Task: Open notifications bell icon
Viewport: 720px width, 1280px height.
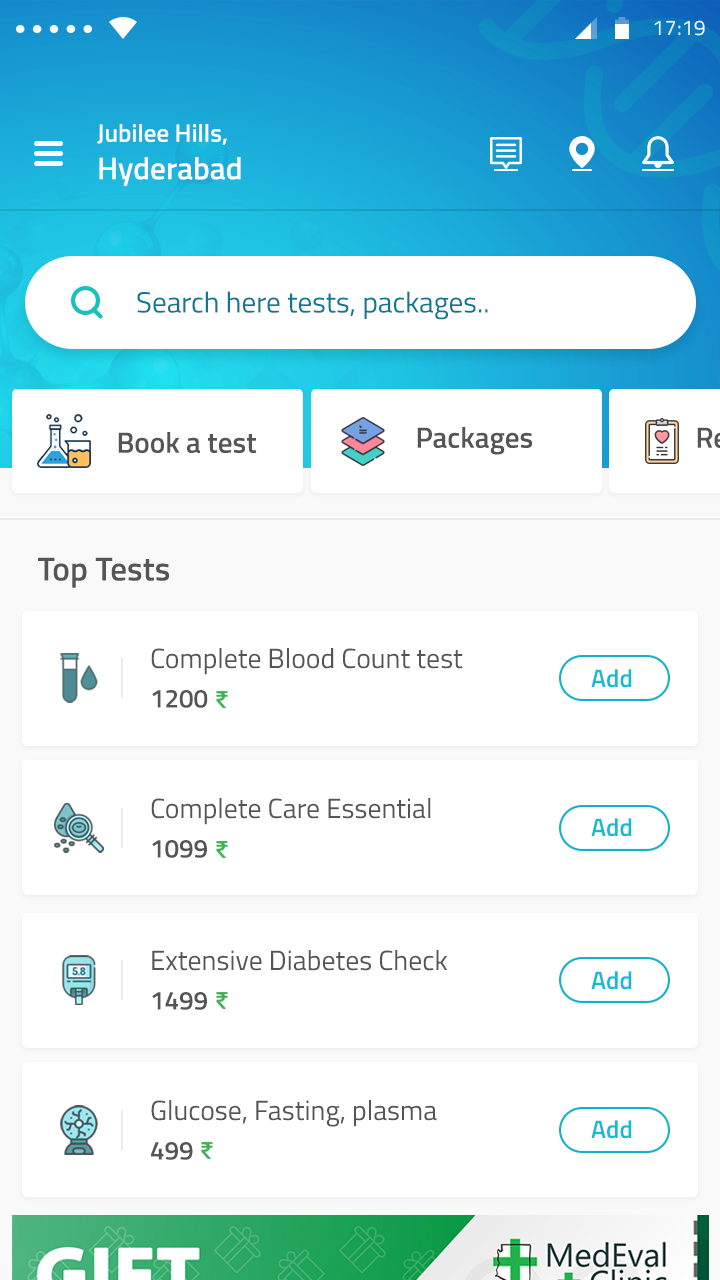Action: click(657, 154)
